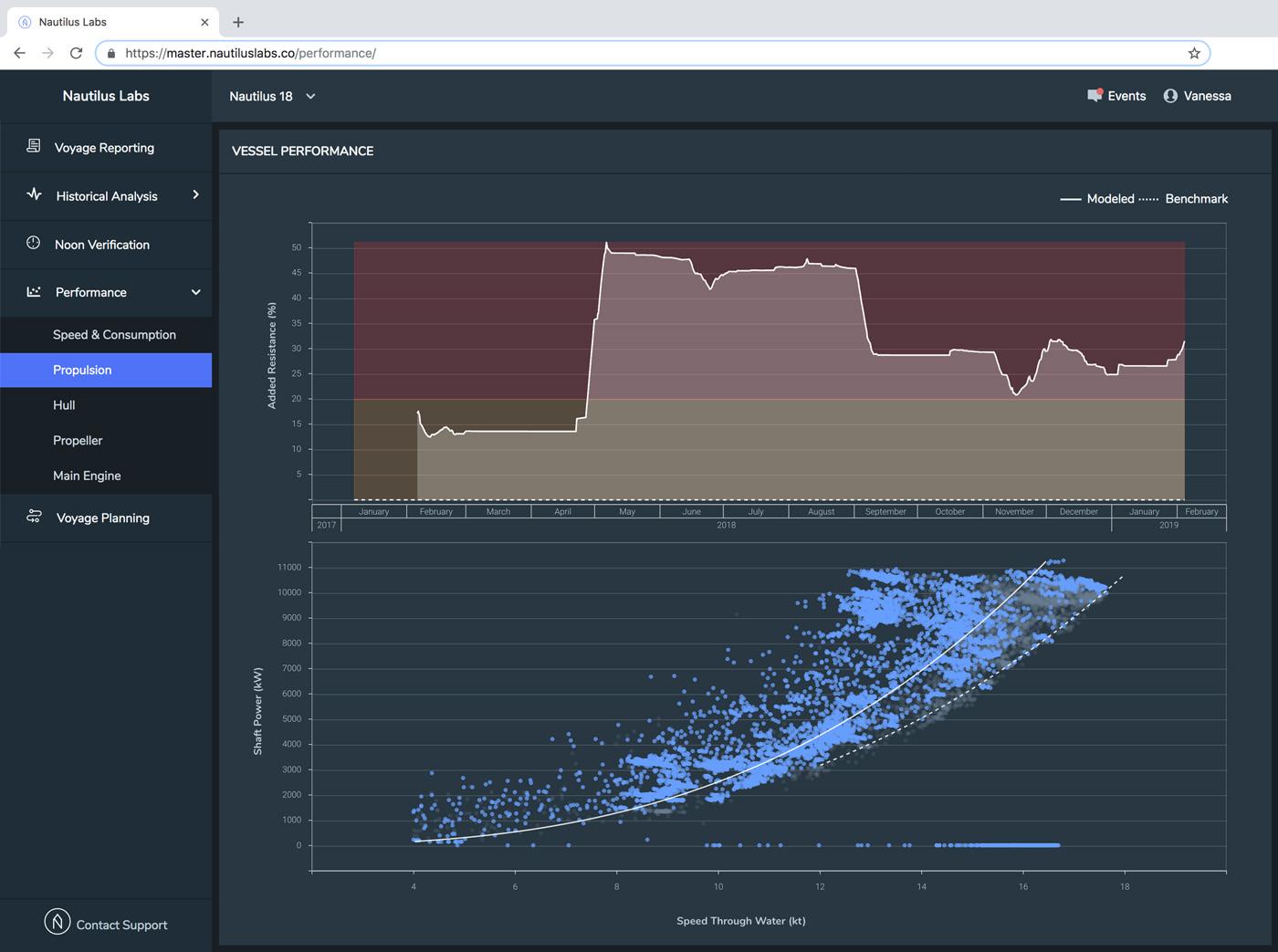Open Vanessa's account menu
The height and width of the screenshot is (952, 1278).
(1197, 96)
